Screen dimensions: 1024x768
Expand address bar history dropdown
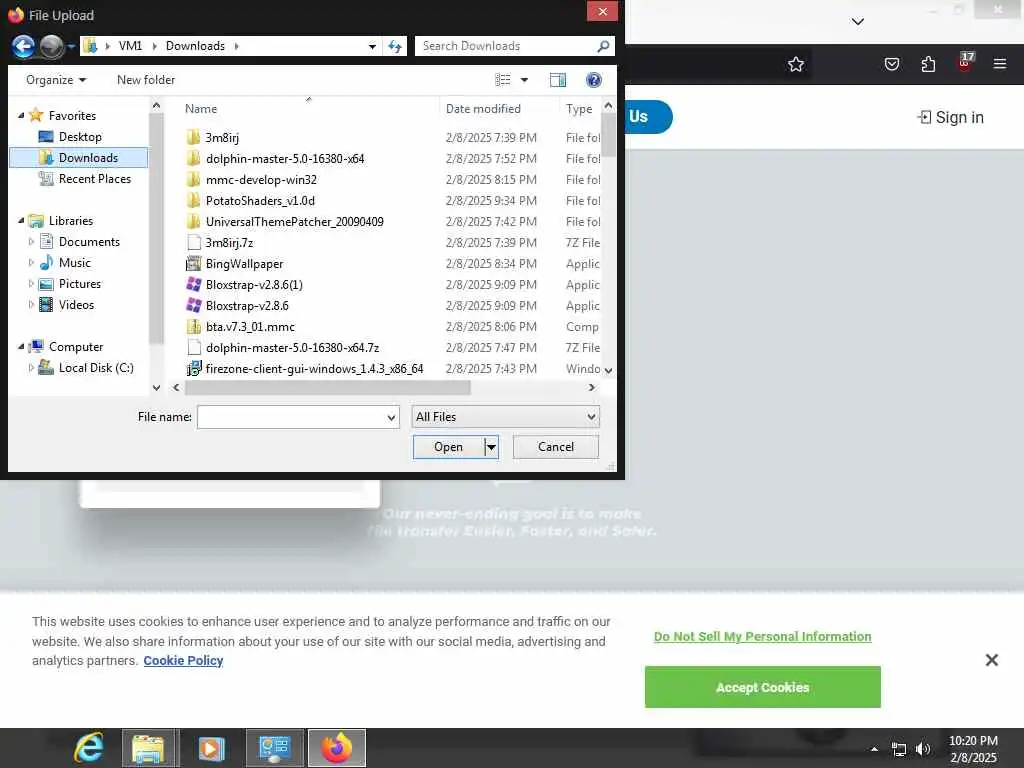pos(372,46)
